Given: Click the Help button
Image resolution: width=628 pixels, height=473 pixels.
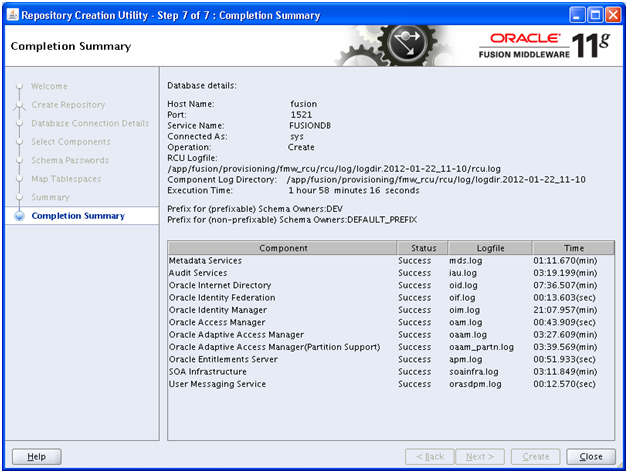Looking at the screenshot, I should [36, 457].
